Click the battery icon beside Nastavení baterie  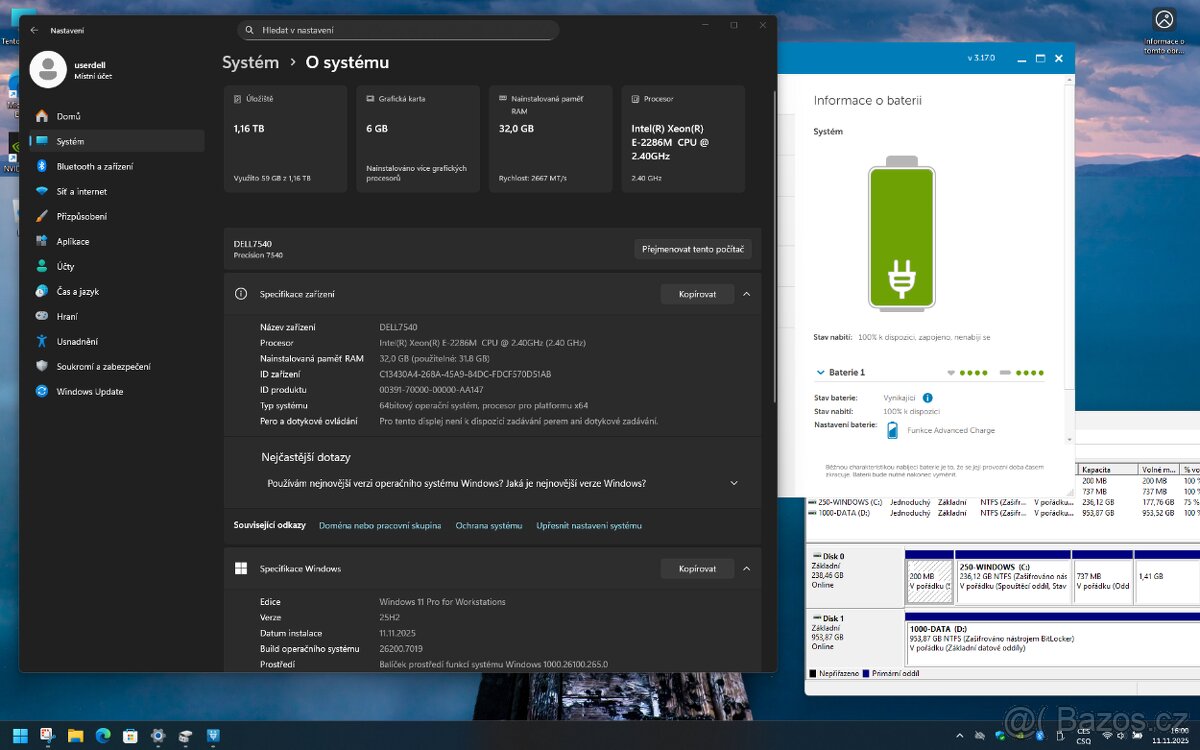click(x=893, y=430)
